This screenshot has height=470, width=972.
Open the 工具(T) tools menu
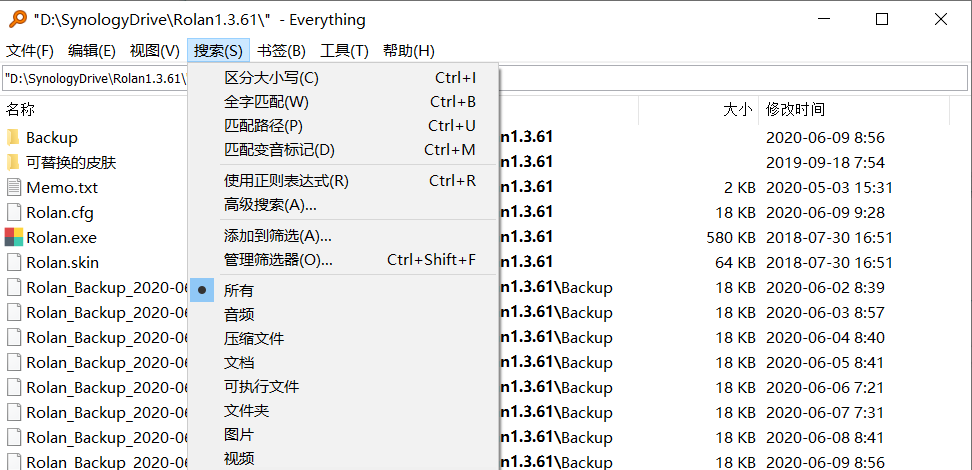(345, 51)
